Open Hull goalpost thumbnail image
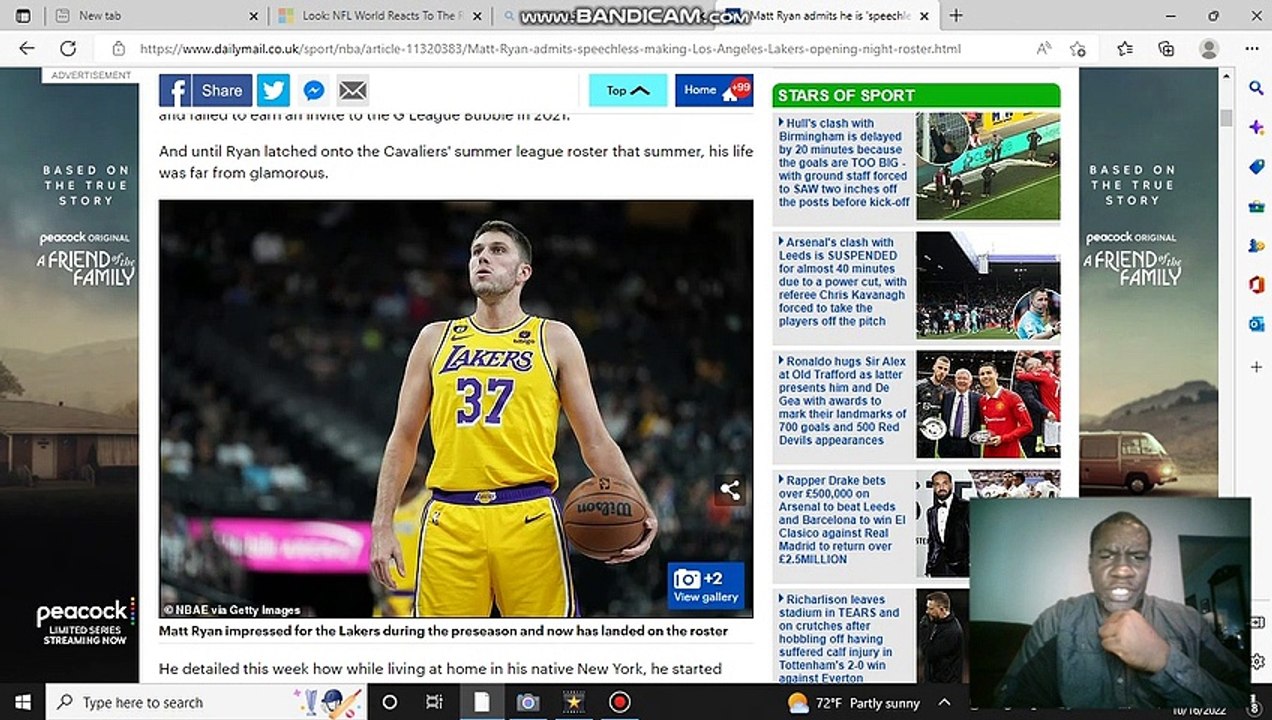The image size is (1272, 720). 988,166
